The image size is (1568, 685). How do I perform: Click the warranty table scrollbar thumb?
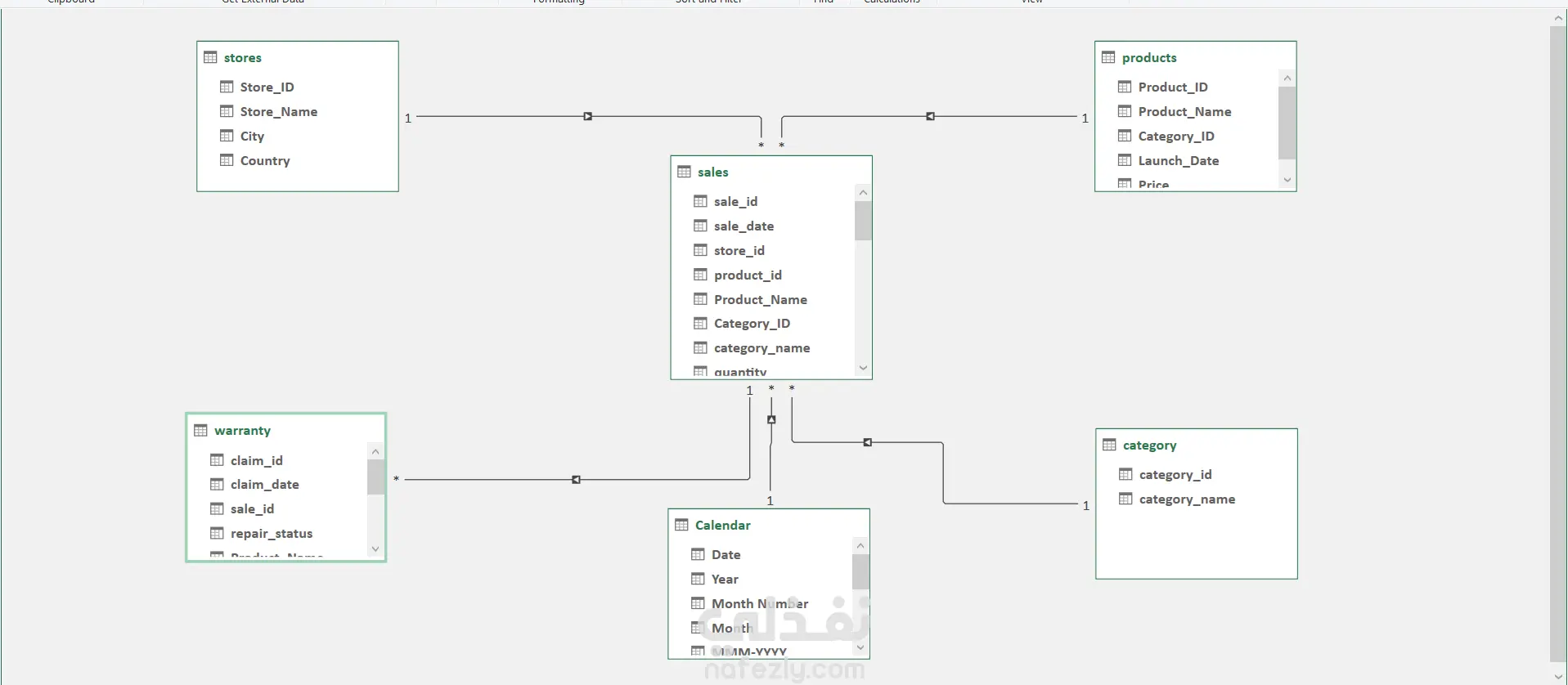coord(375,477)
